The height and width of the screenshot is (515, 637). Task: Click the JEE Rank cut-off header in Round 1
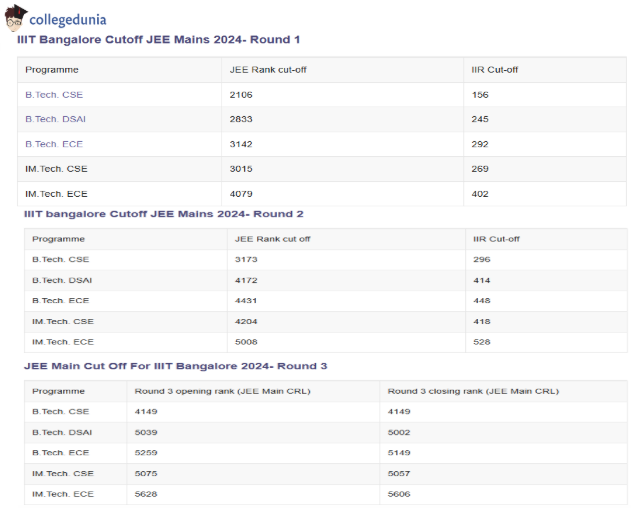(x=265, y=70)
